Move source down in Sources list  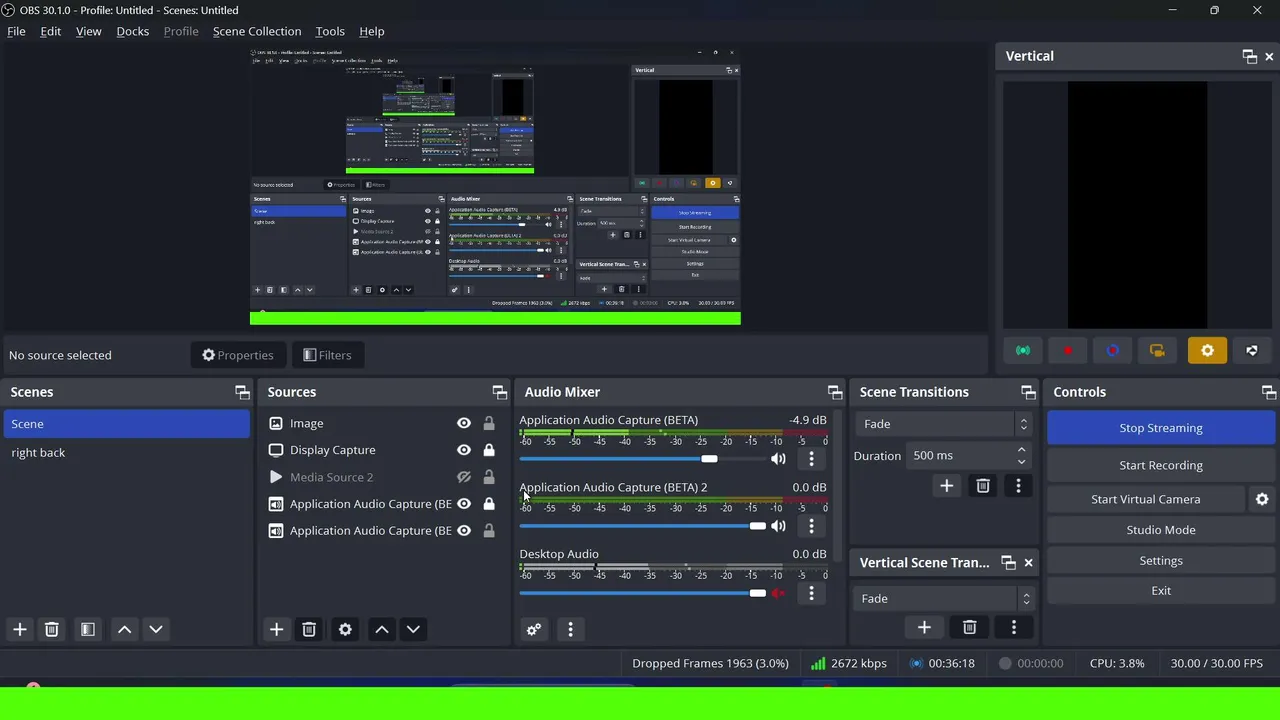click(413, 629)
